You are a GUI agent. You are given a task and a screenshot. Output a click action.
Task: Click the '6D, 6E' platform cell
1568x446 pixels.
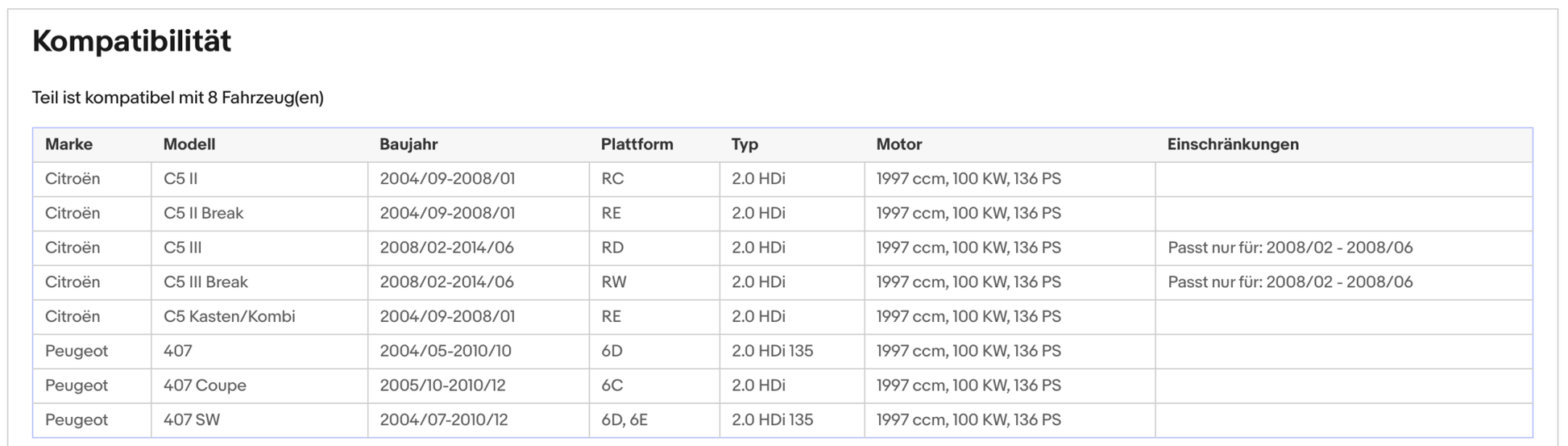pyautogui.click(x=624, y=420)
